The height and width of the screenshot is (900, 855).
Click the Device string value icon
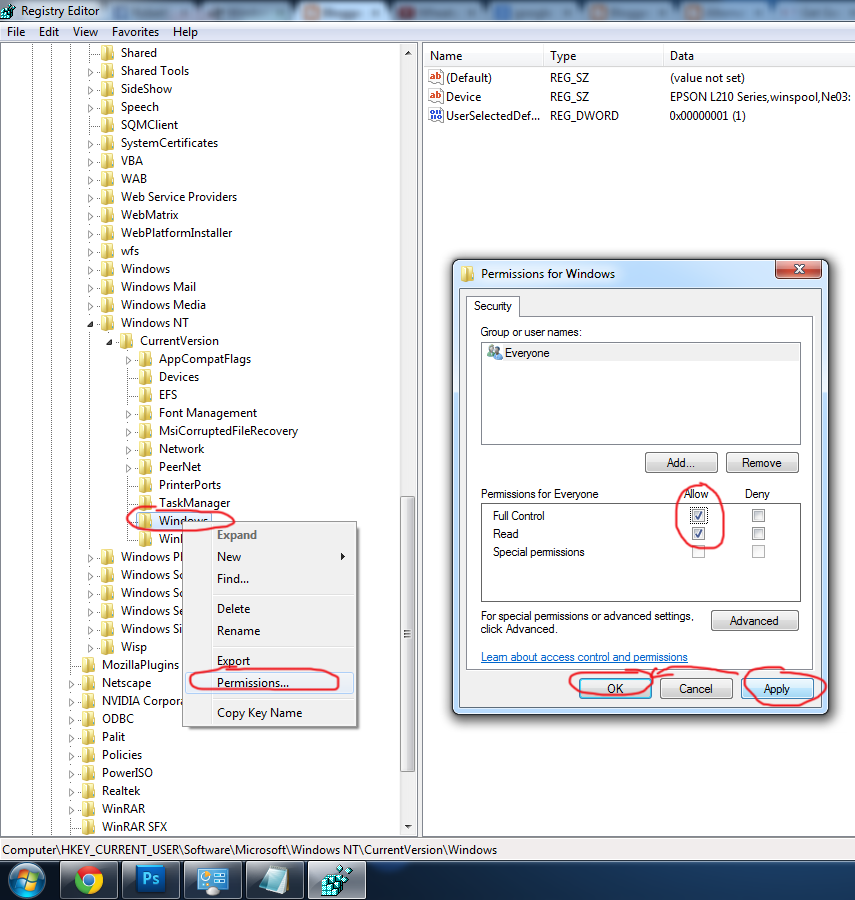pos(435,97)
